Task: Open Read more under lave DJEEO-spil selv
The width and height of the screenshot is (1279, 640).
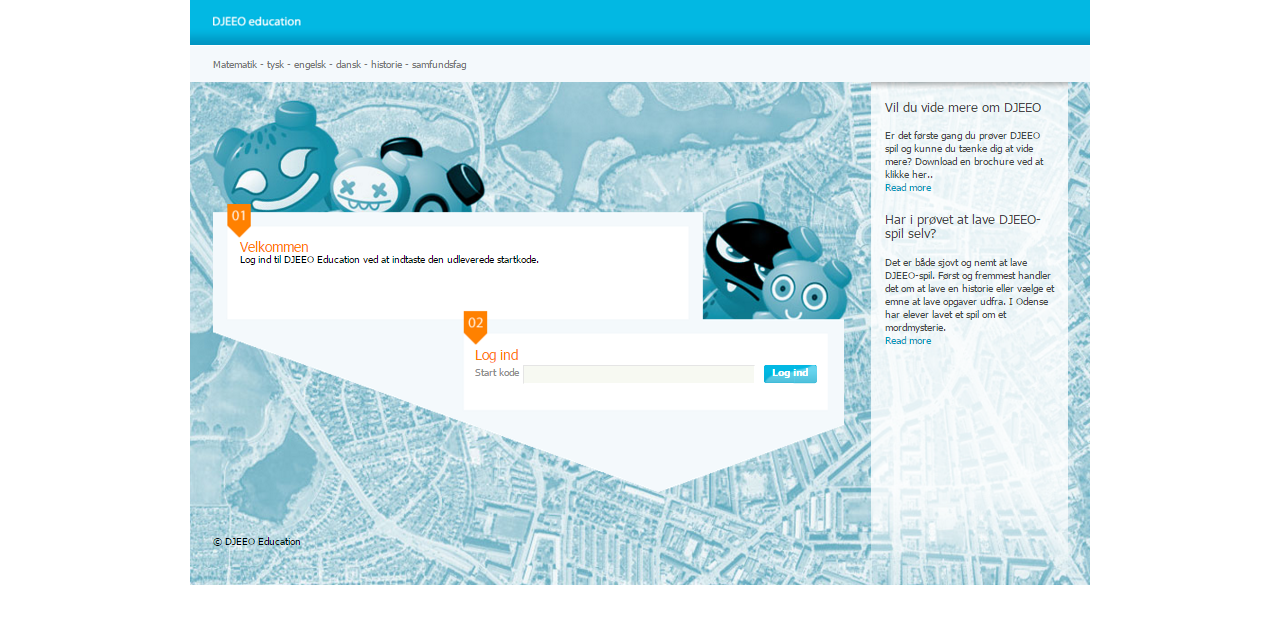Action: (x=908, y=341)
